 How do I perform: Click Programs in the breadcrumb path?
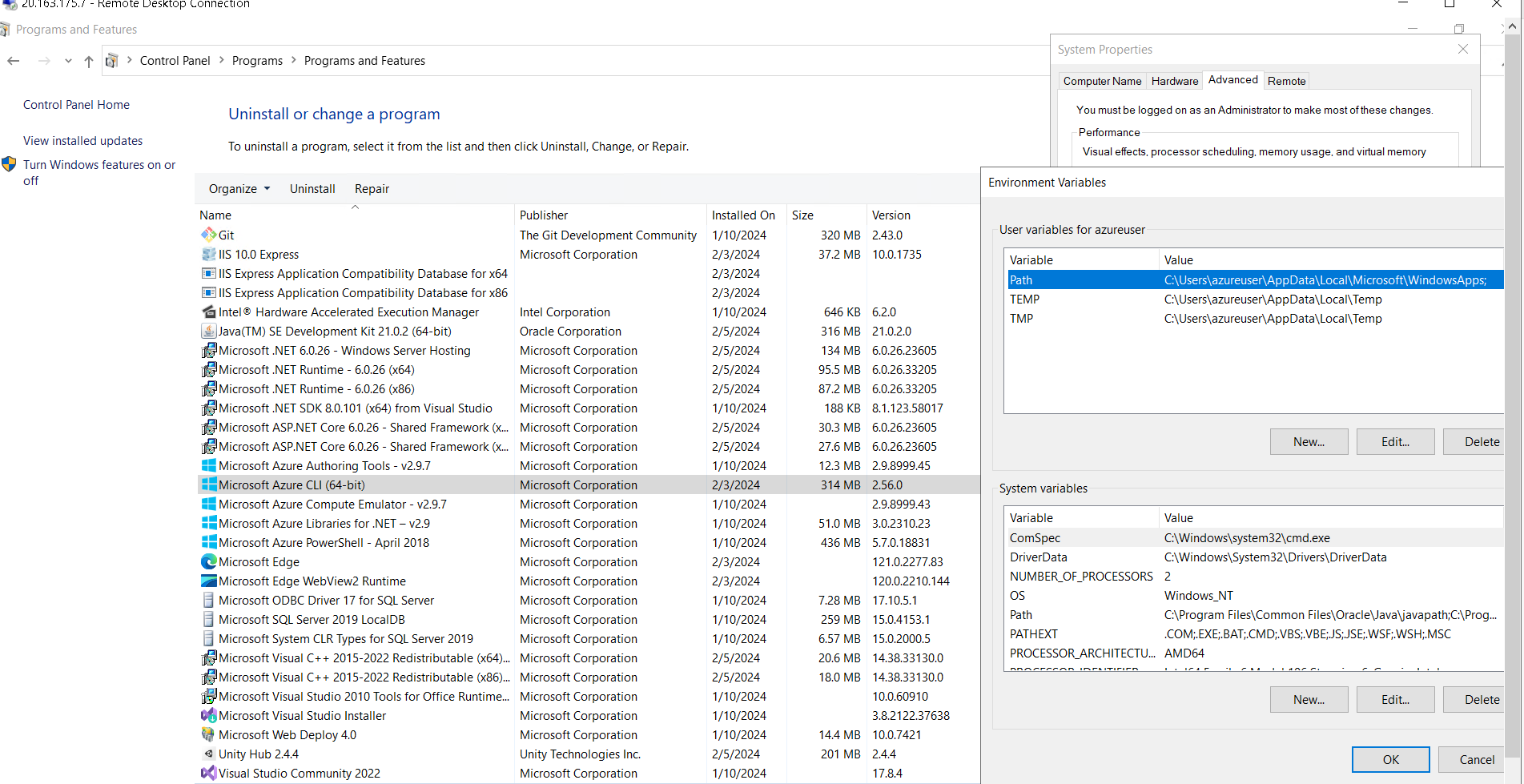coord(257,60)
